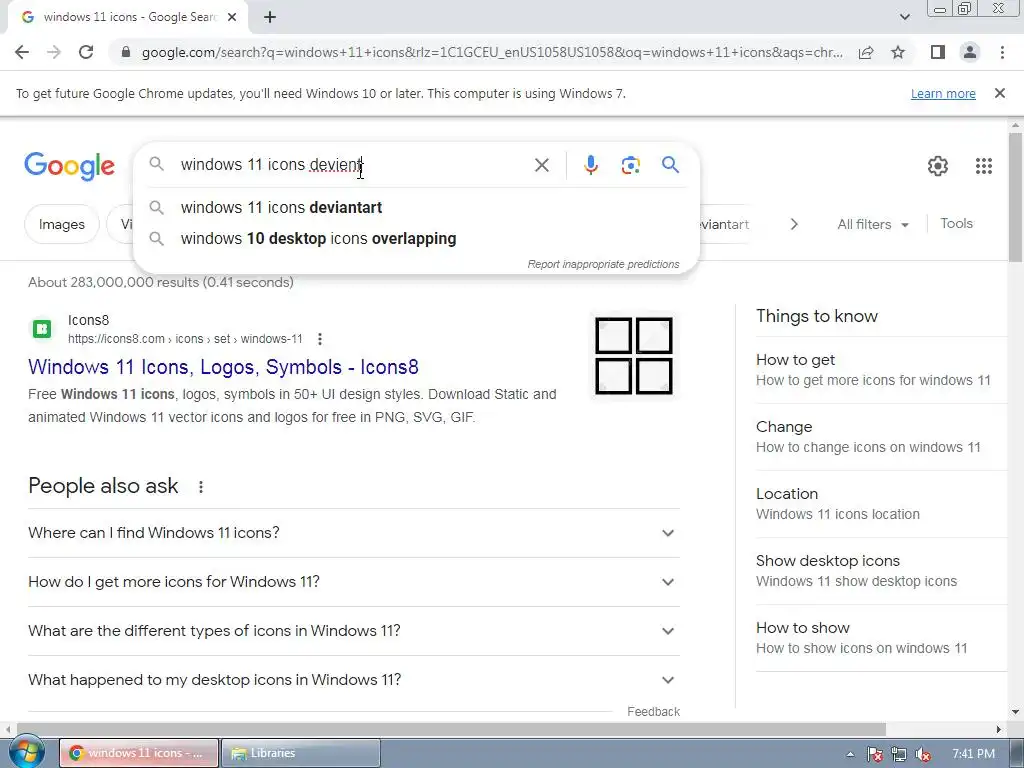Open the Google apps grid

(x=984, y=166)
